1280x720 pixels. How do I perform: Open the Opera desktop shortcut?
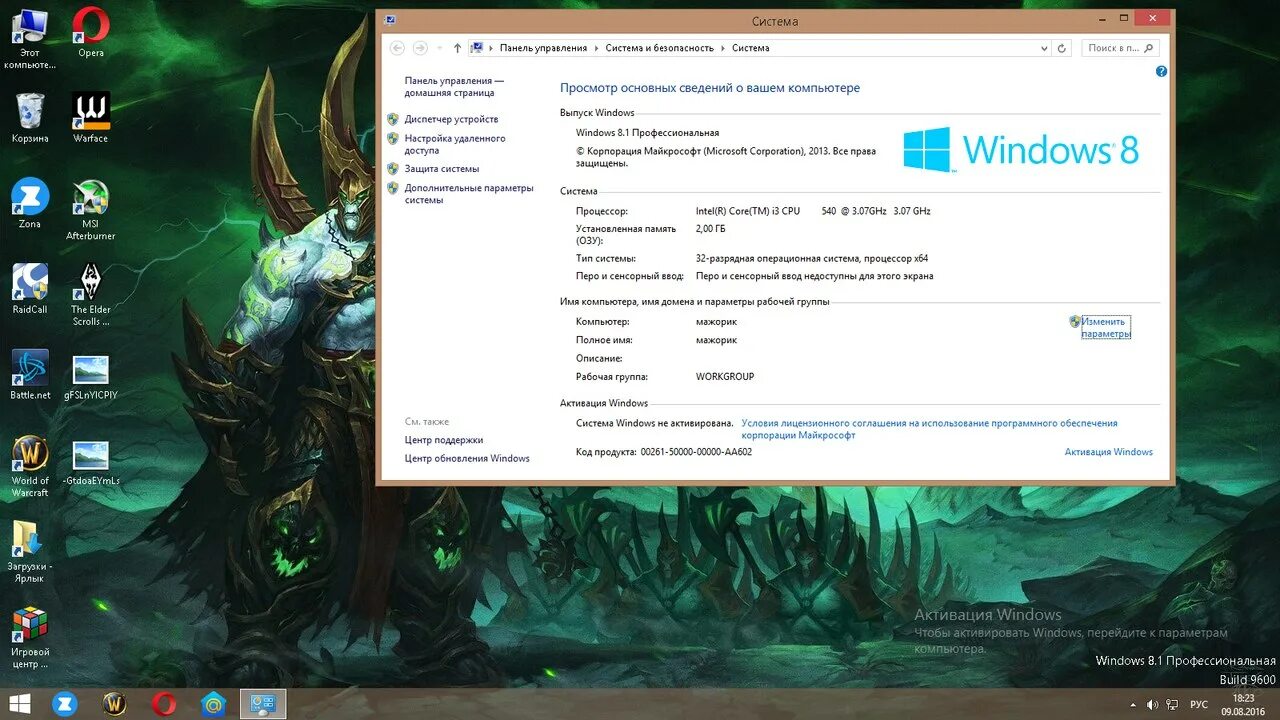coord(91,32)
